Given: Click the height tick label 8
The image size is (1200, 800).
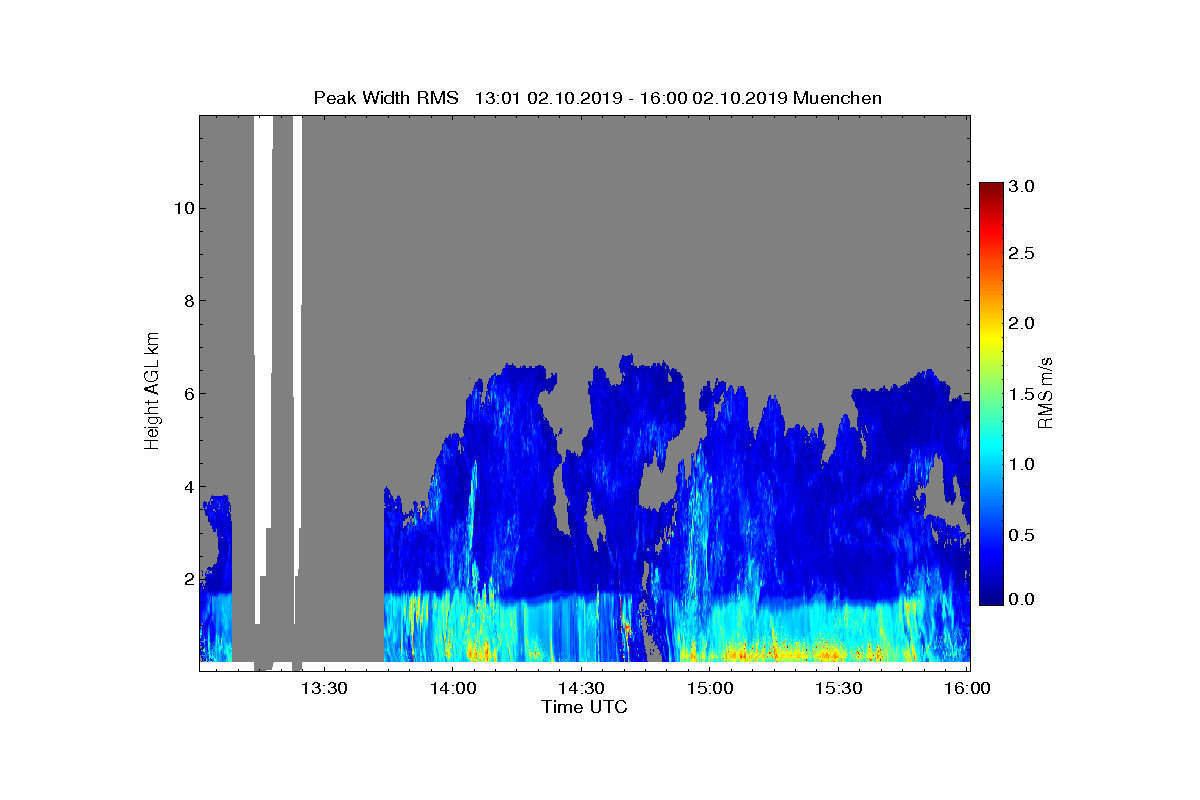Looking at the screenshot, I should point(187,301).
